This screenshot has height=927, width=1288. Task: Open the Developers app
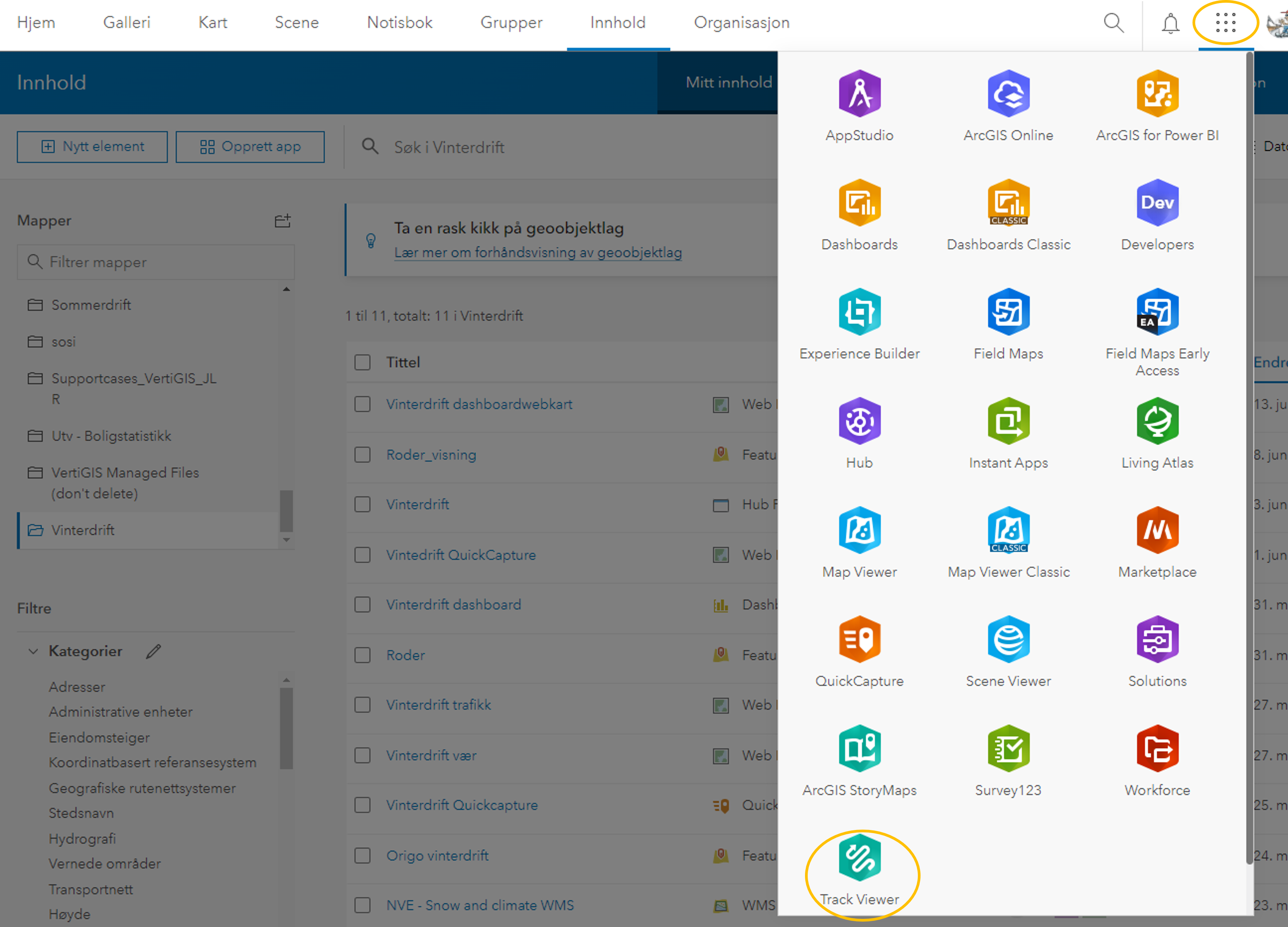pyautogui.click(x=1157, y=216)
